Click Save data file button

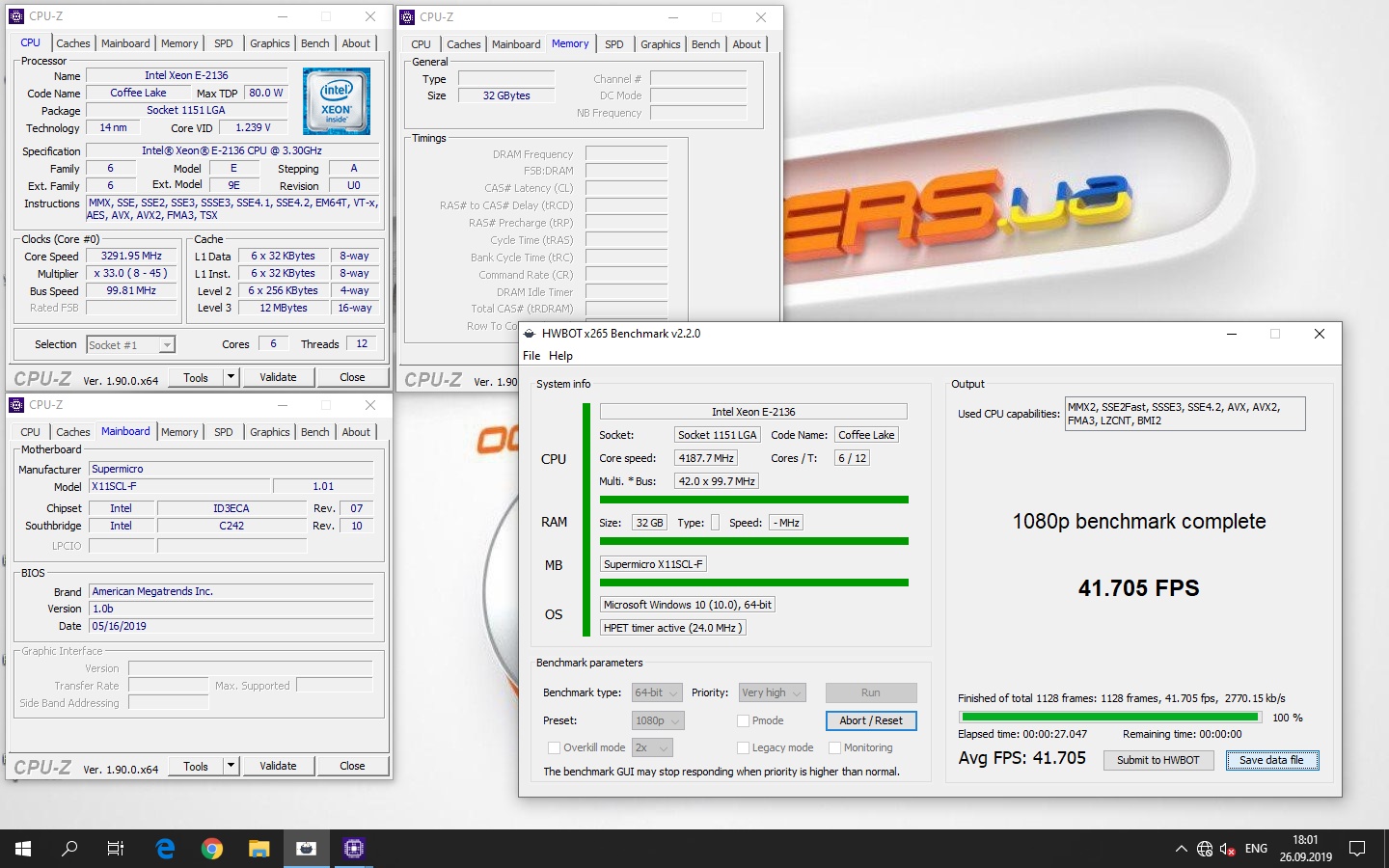click(x=1271, y=760)
